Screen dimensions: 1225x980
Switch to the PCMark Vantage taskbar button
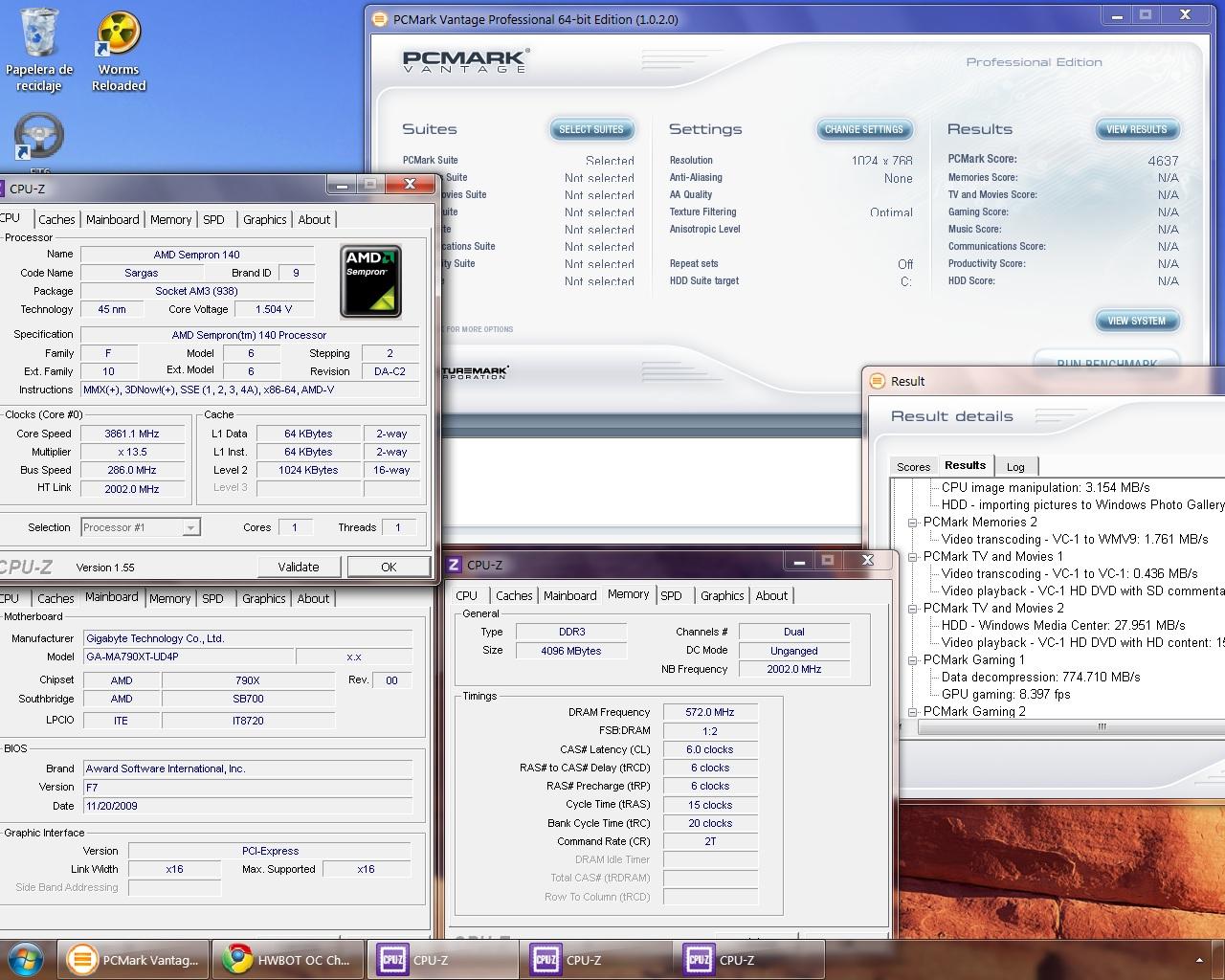(134, 960)
